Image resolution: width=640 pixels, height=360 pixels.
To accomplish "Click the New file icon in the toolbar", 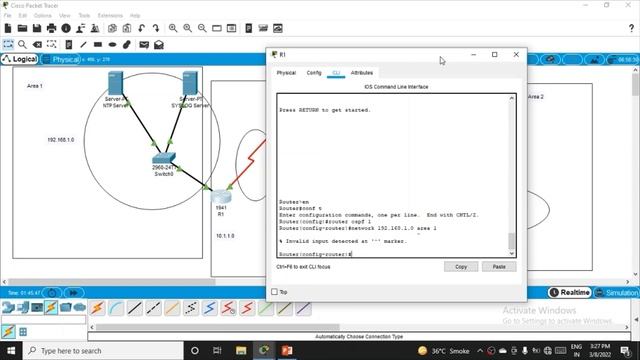I will click(8, 28).
